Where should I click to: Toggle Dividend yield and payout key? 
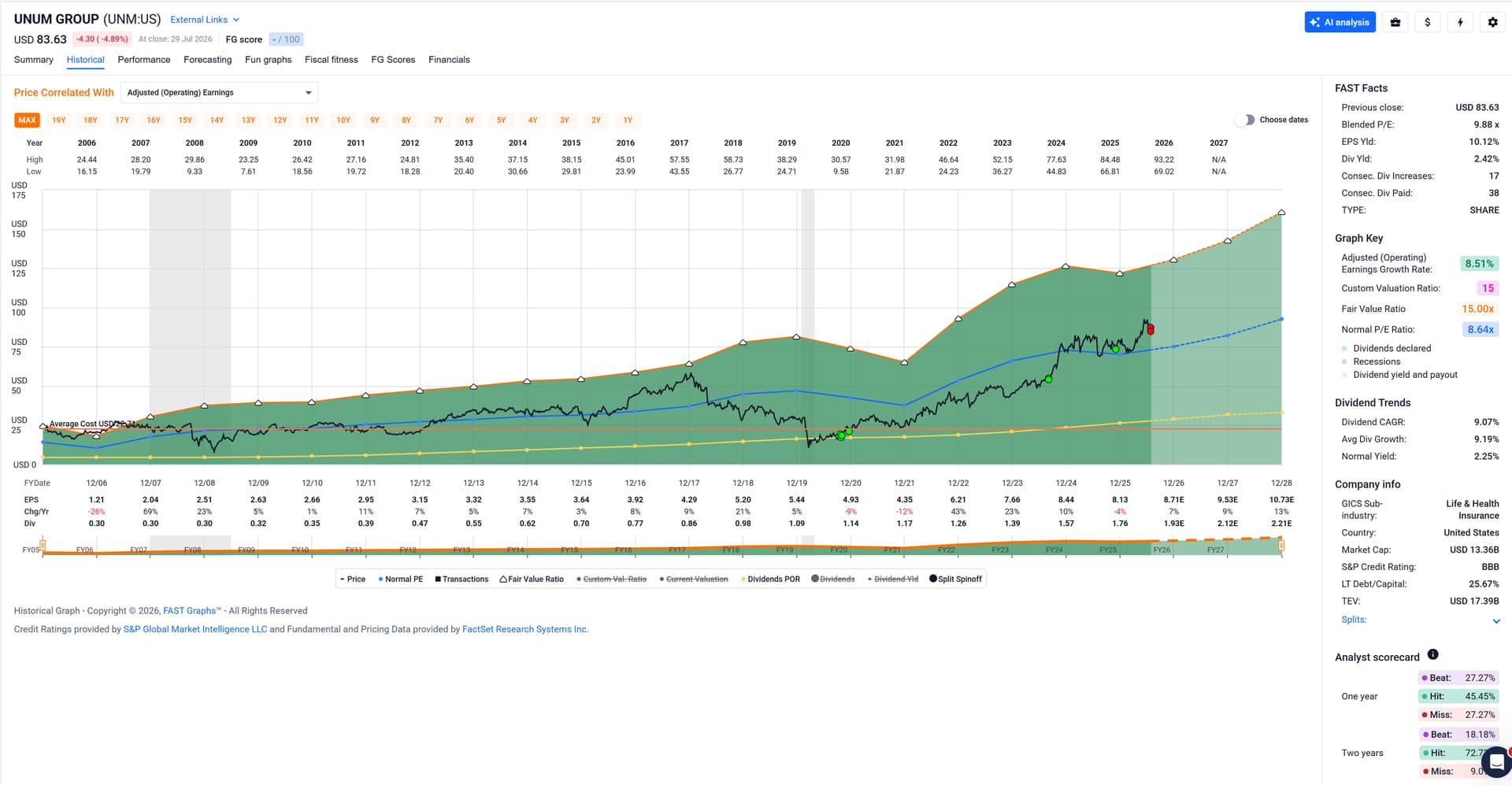pos(1399,376)
